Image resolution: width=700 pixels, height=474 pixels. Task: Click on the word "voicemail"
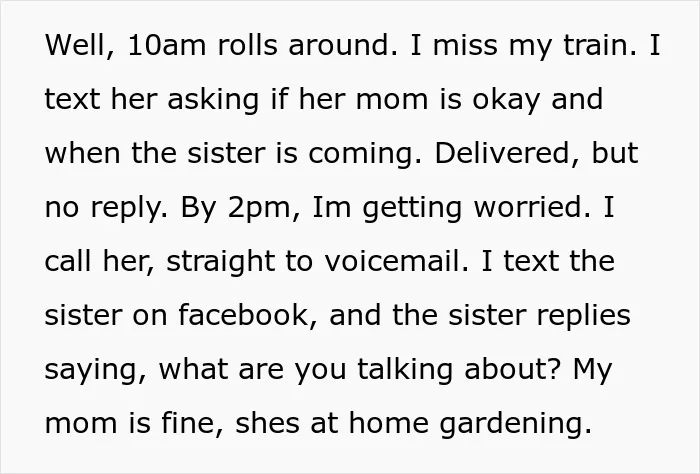(396, 261)
